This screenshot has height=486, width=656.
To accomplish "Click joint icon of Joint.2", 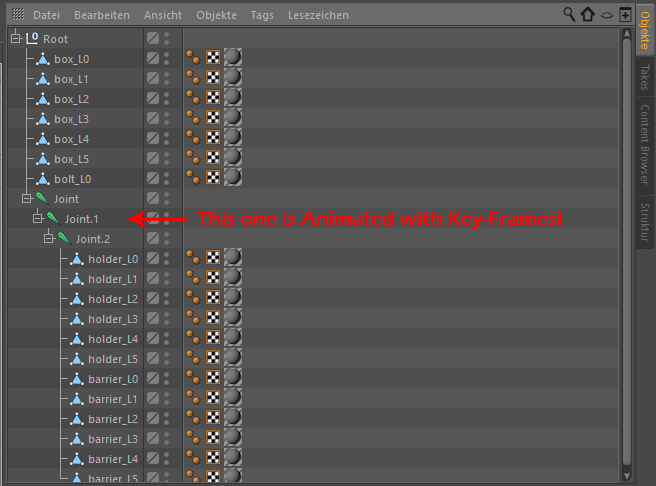I will tap(64, 238).
